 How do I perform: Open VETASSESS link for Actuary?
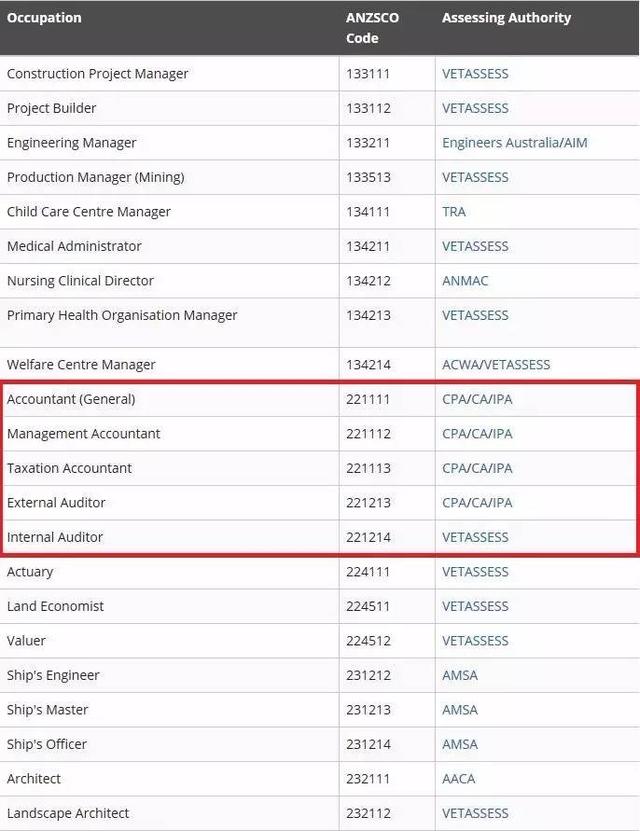pos(475,572)
